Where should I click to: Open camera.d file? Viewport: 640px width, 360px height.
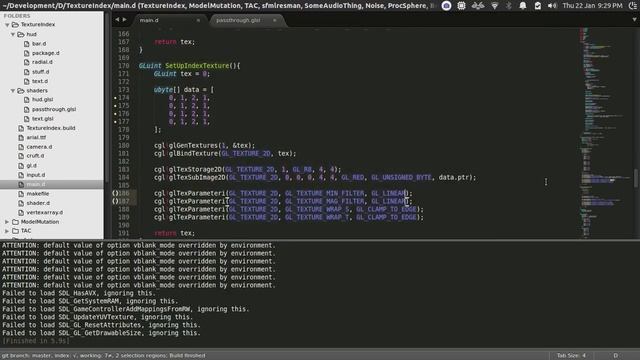(39, 147)
